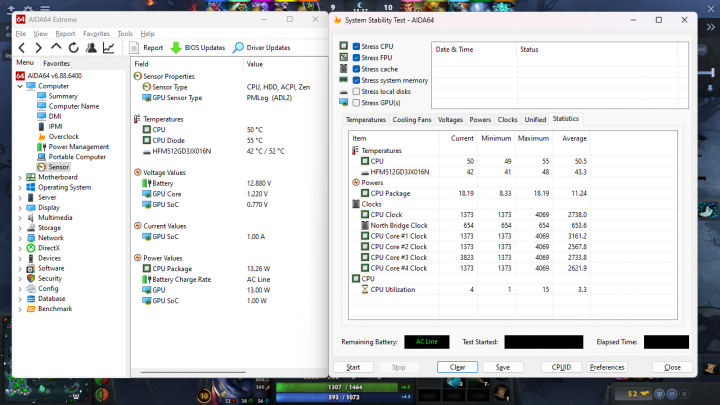Enable Stress CPU checkbox
Viewport: 720px width, 405px height.
click(x=356, y=46)
